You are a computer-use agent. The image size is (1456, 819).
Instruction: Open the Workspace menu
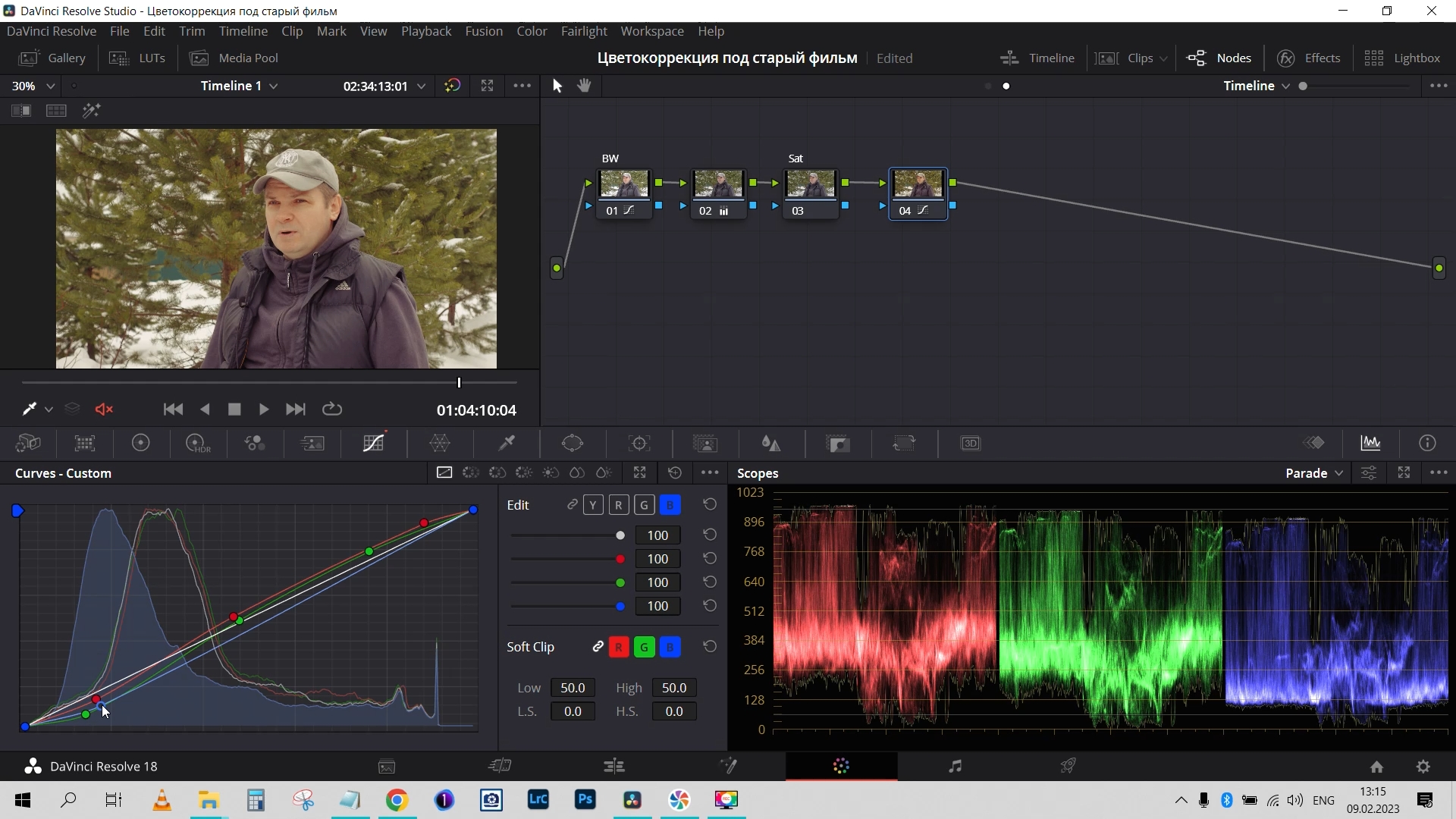point(651,31)
